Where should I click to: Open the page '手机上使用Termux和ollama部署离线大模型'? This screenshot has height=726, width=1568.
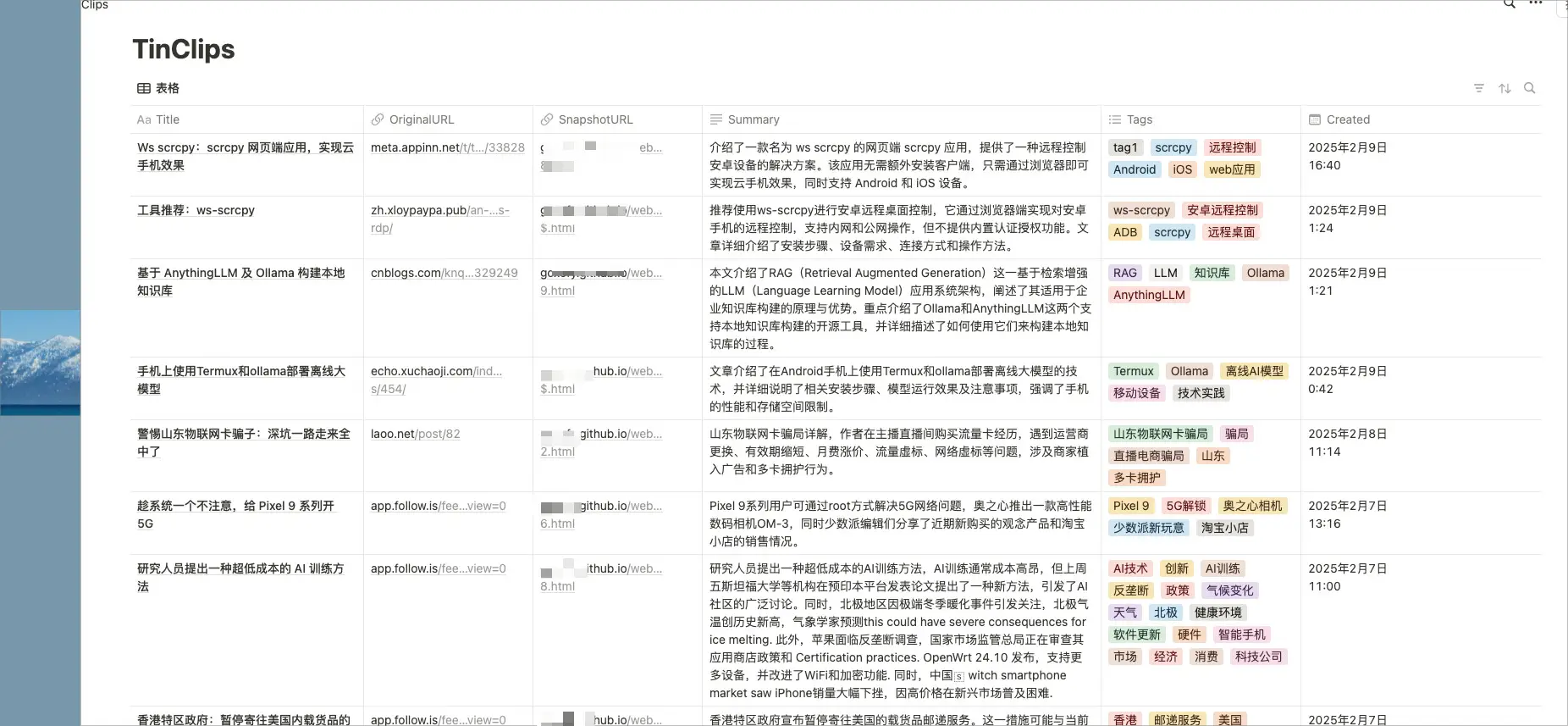point(241,380)
